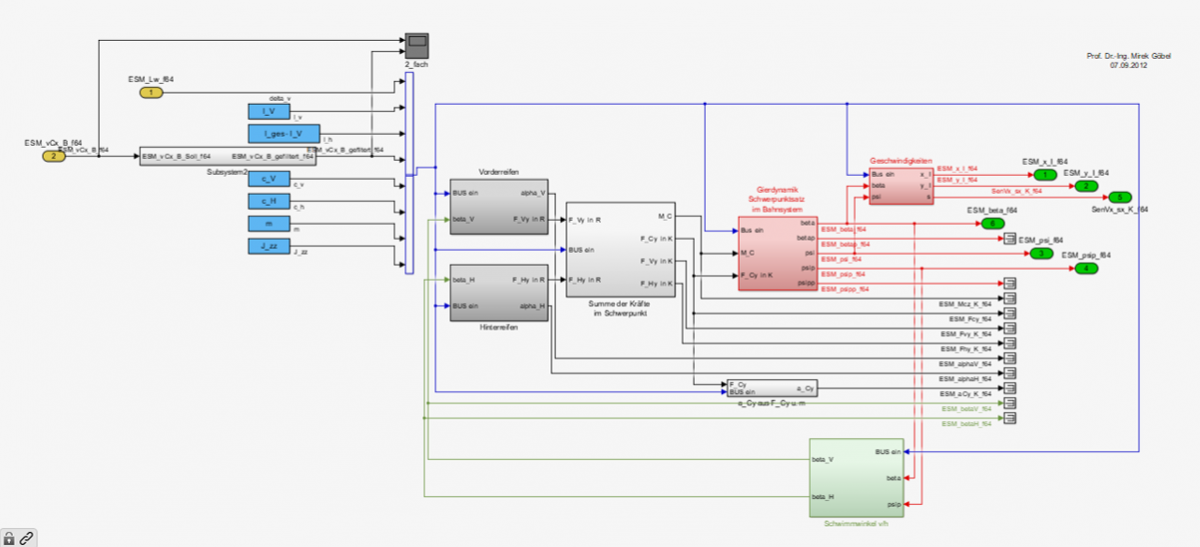
Task: Click the SenVx_sx_K_f64 output port 5
Action: (1121, 197)
